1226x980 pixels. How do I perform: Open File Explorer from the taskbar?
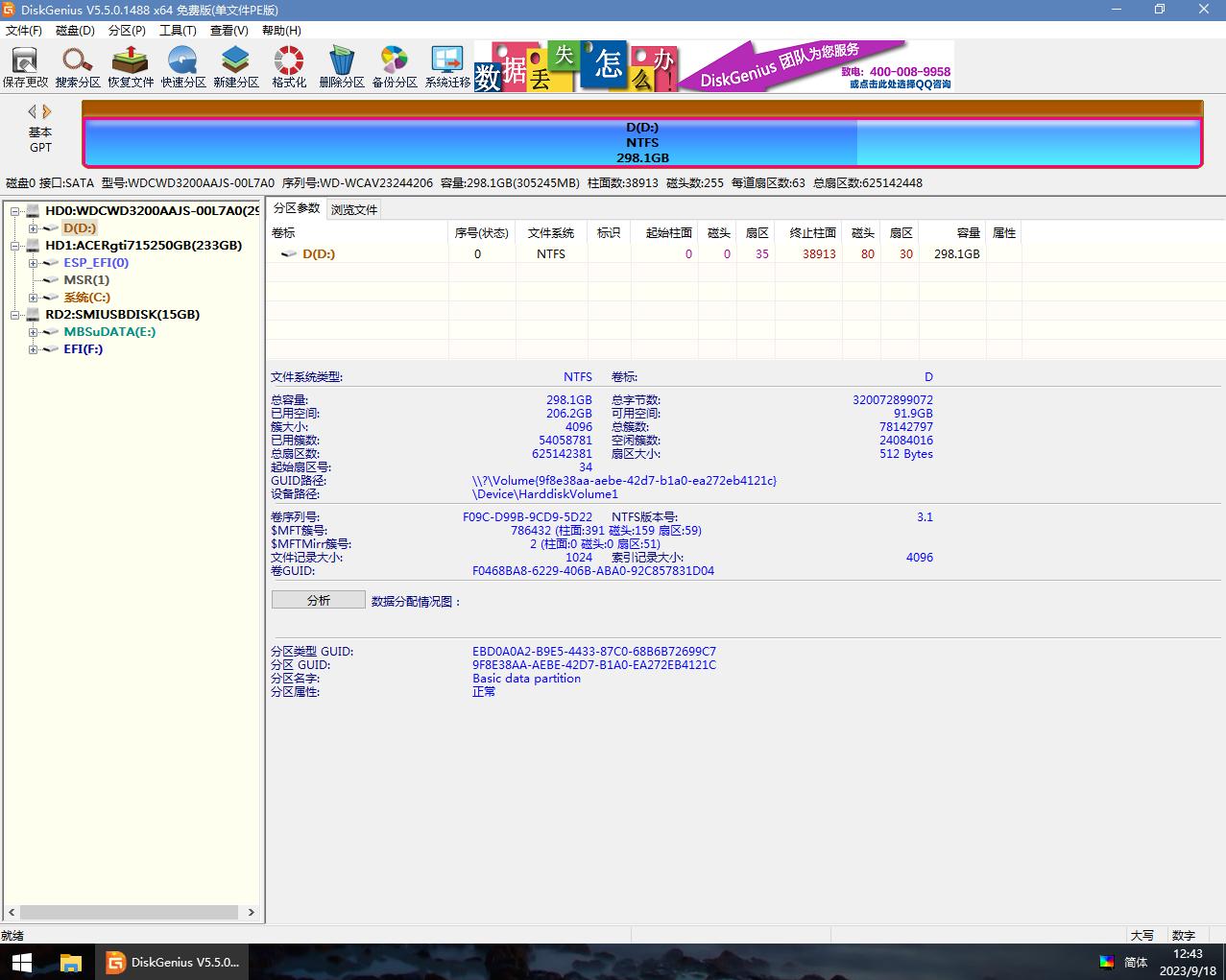[70, 962]
